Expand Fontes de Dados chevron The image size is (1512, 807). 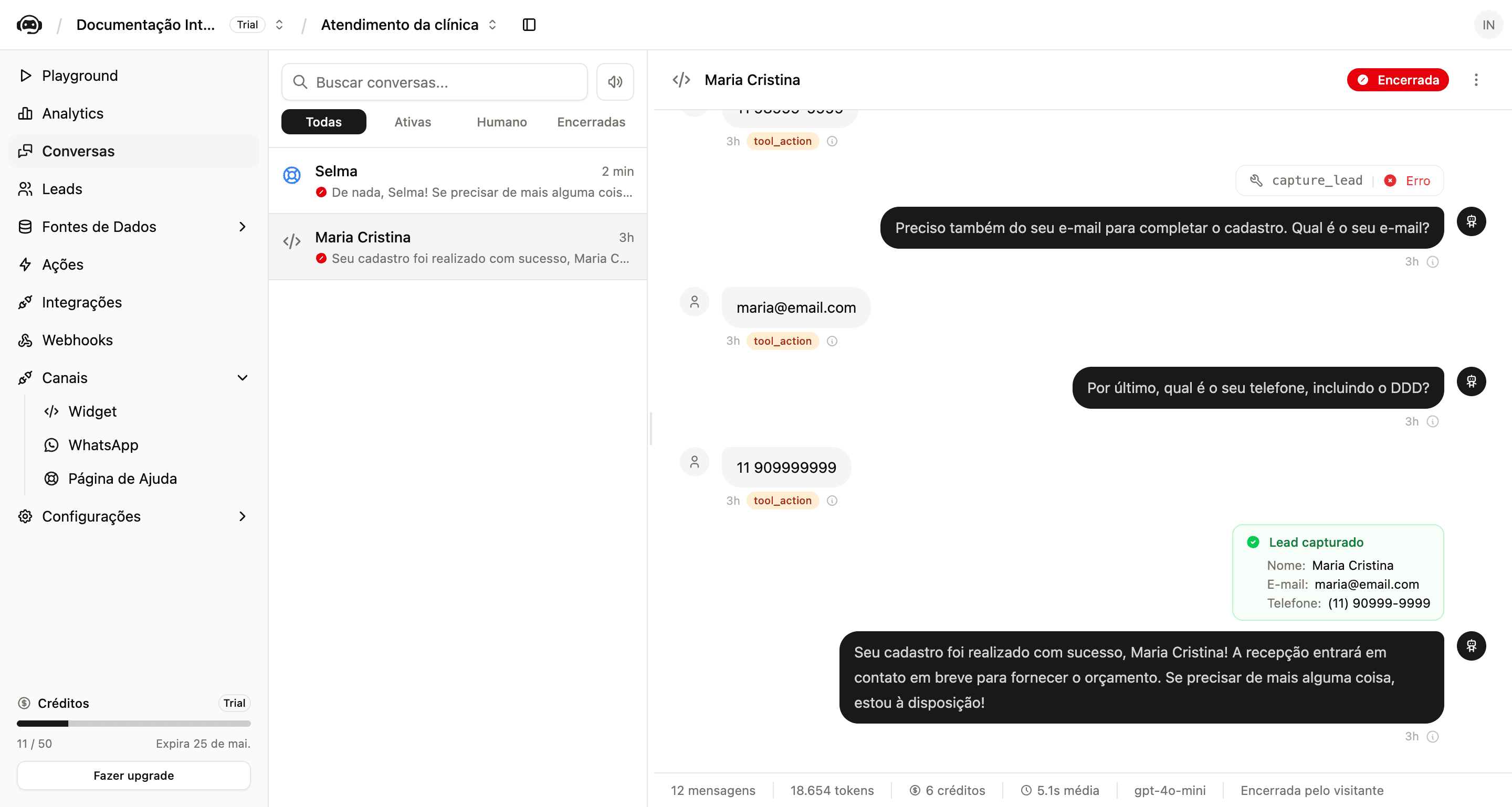pos(243,226)
